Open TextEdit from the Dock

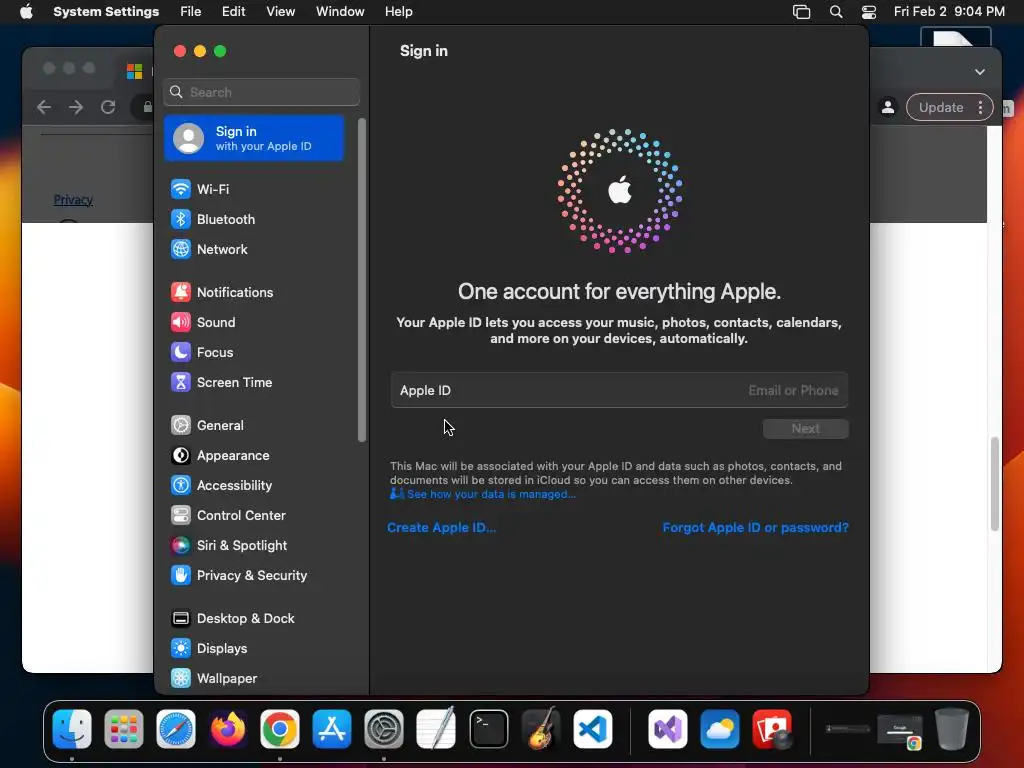tap(436, 729)
